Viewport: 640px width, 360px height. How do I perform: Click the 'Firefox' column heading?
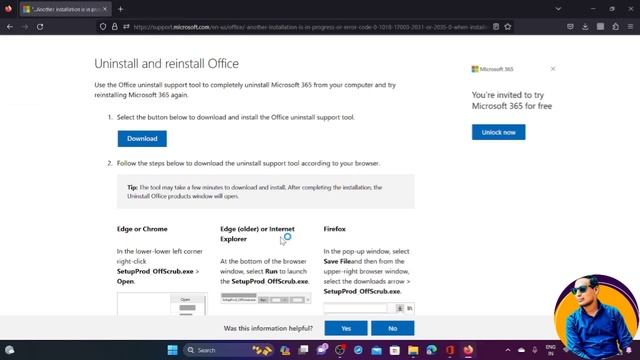[334, 229]
